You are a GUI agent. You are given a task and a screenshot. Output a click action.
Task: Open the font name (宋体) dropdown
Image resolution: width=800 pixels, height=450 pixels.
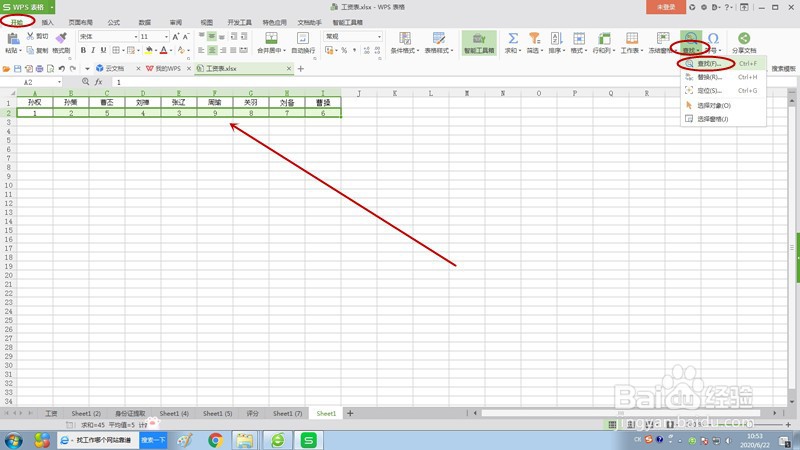(136, 37)
